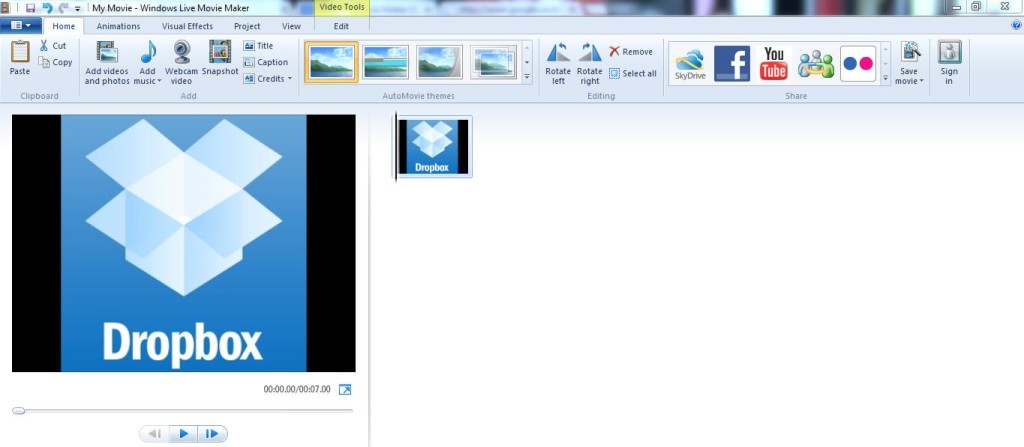Save the project from quick access toolbar

[x=30, y=8]
